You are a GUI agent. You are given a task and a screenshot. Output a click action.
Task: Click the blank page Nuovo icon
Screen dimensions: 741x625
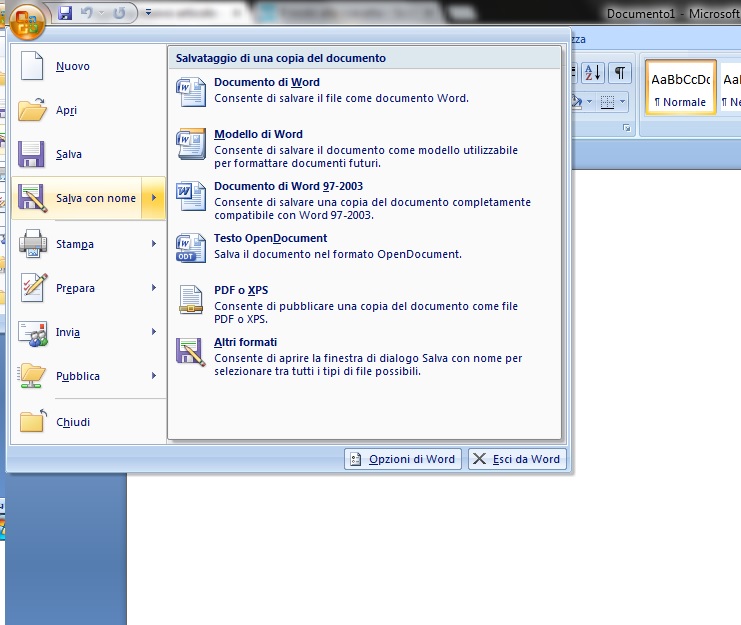(x=32, y=66)
